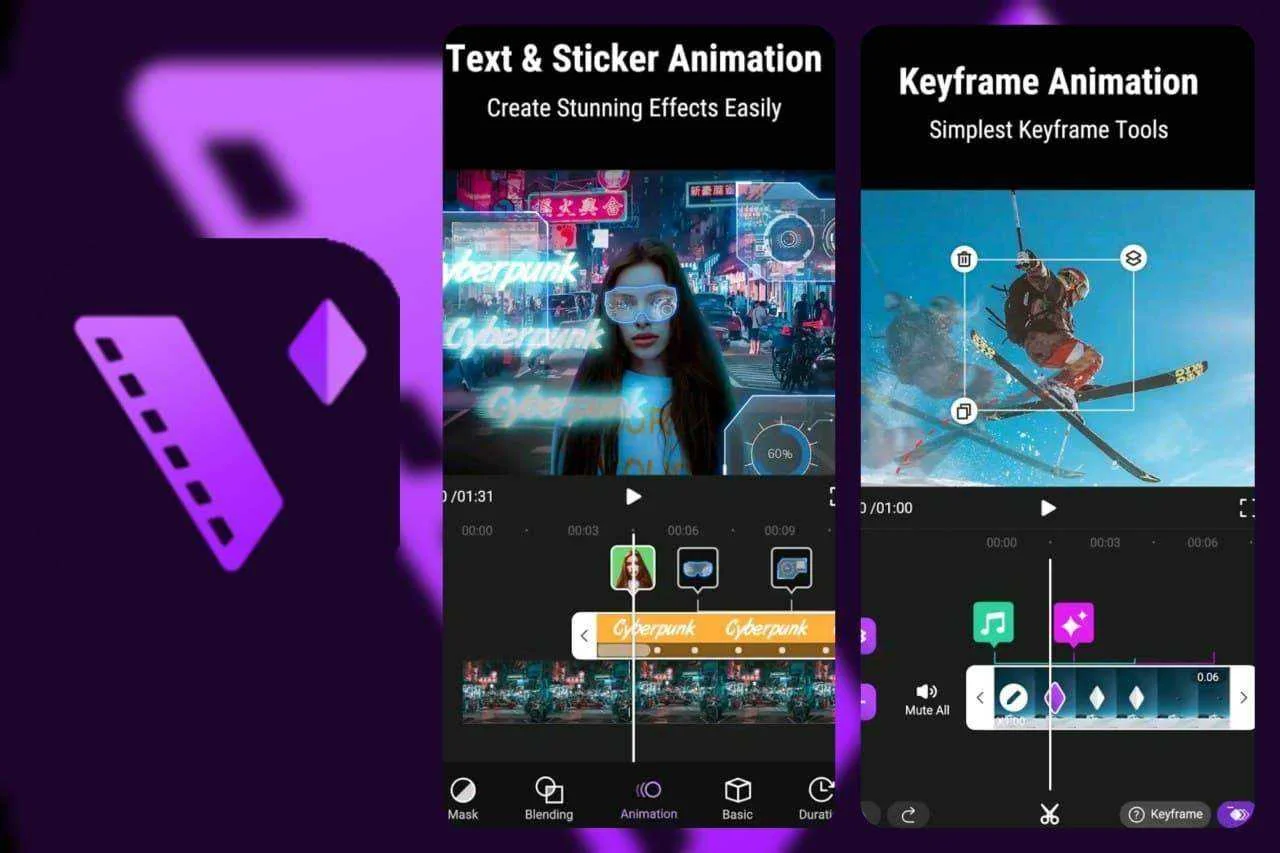Viewport: 1280px width, 853px height.
Task: Select the city video track strip
Action: (x=648, y=691)
